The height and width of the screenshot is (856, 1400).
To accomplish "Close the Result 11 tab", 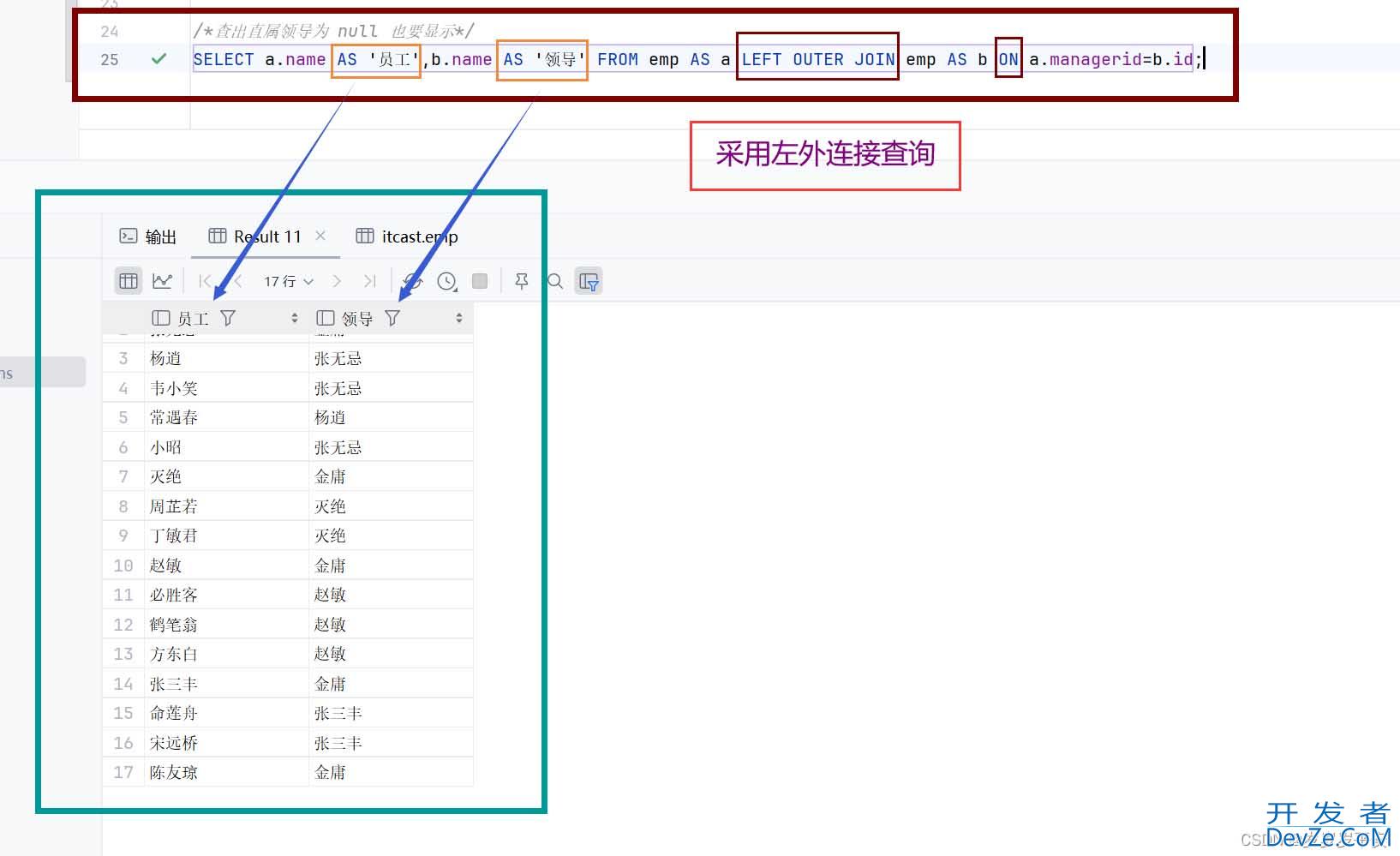I will pos(320,236).
